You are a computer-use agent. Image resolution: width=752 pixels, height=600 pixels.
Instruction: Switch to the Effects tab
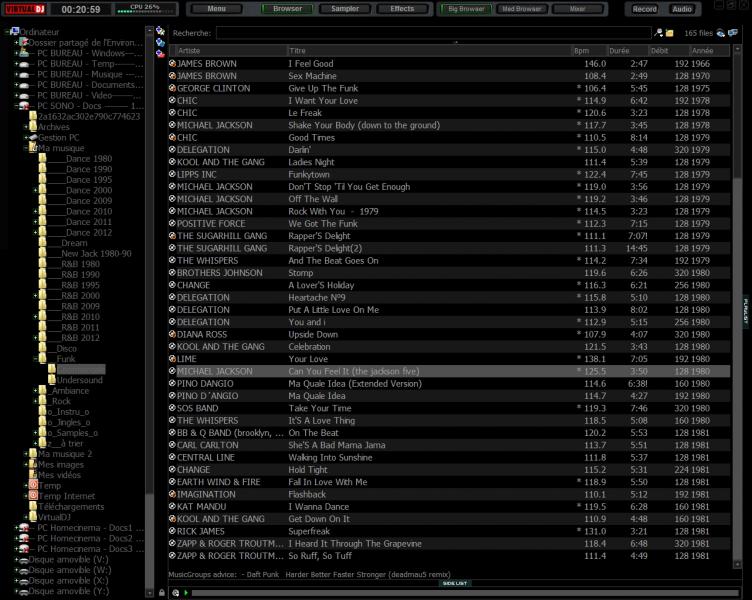[402, 9]
